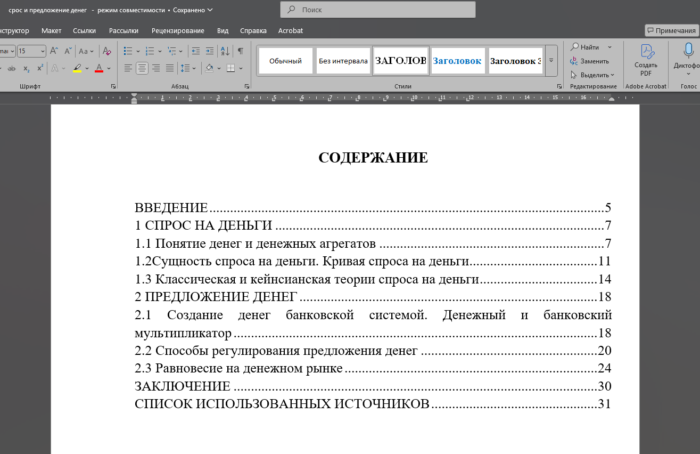Apply paragraph shading fill

pyautogui.click(x=209, y=68)
